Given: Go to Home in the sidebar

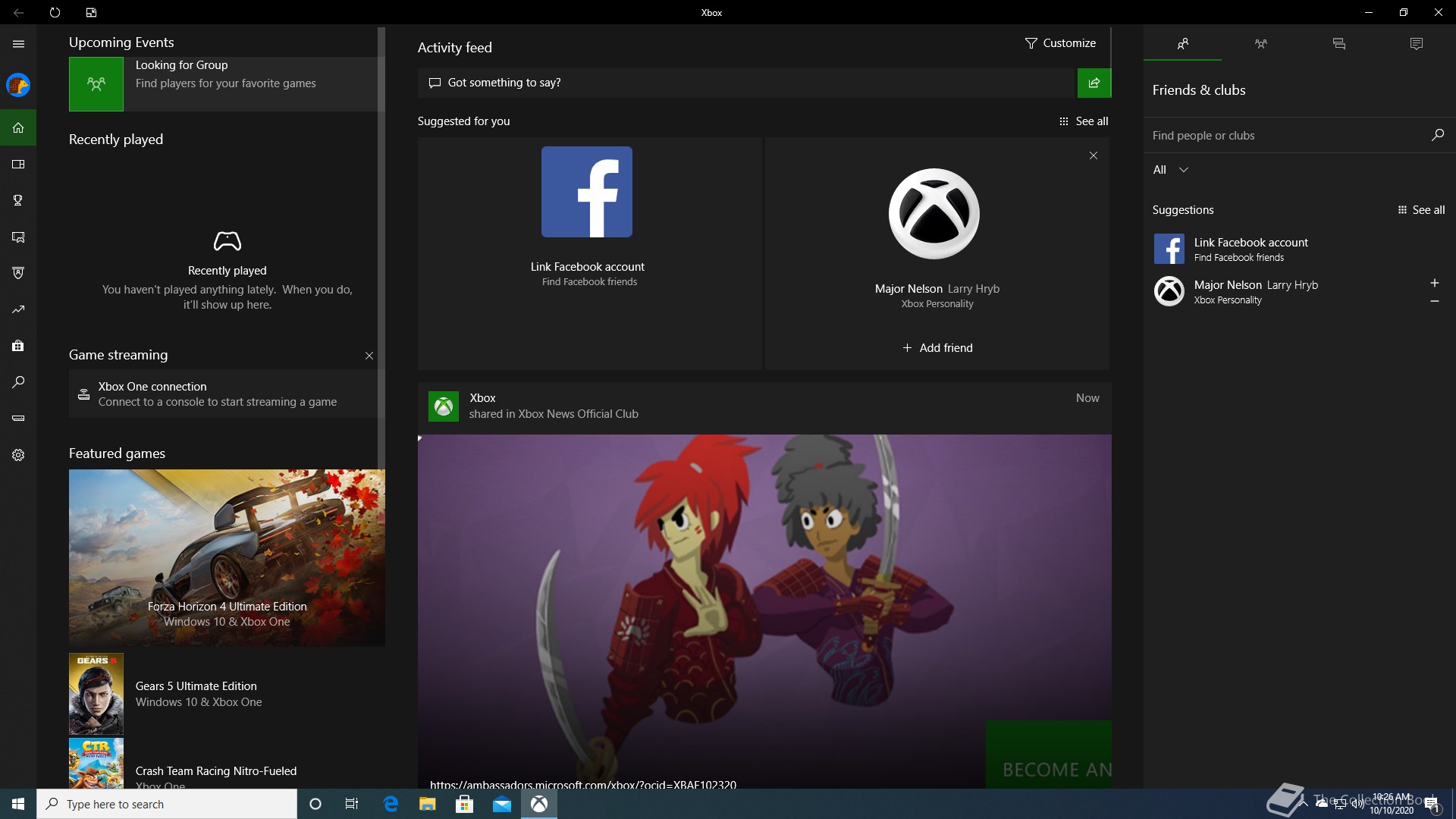Looking at the screenshot, I should [x=18, y=127].
